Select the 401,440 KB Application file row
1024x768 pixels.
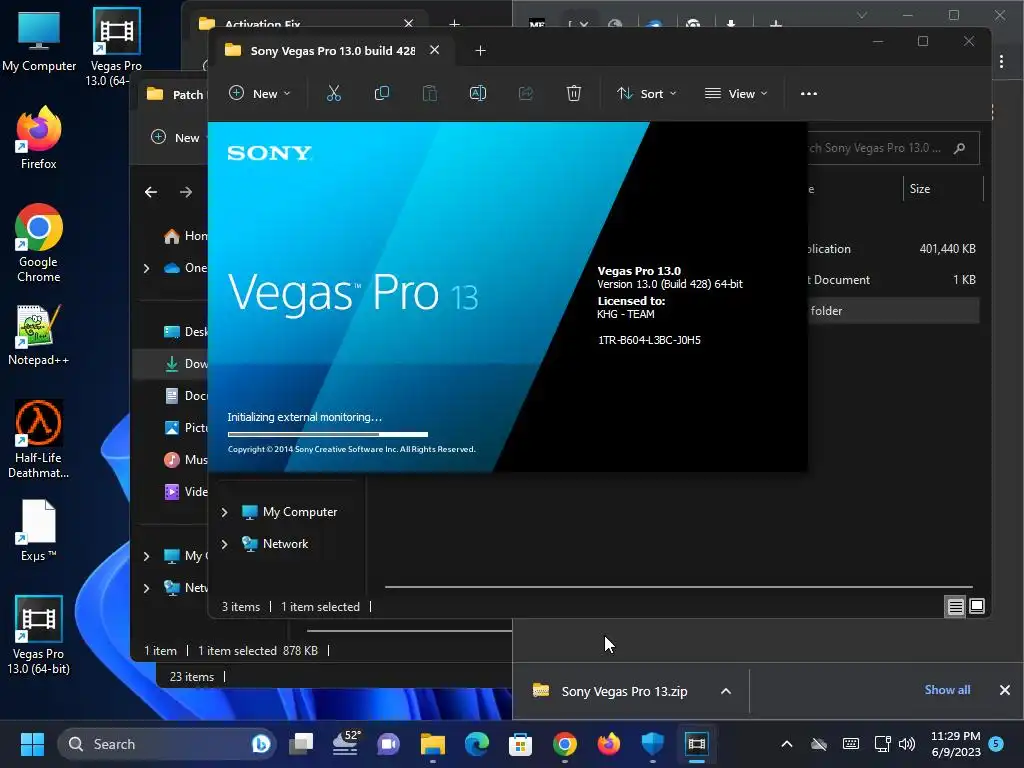click(893, 249)
